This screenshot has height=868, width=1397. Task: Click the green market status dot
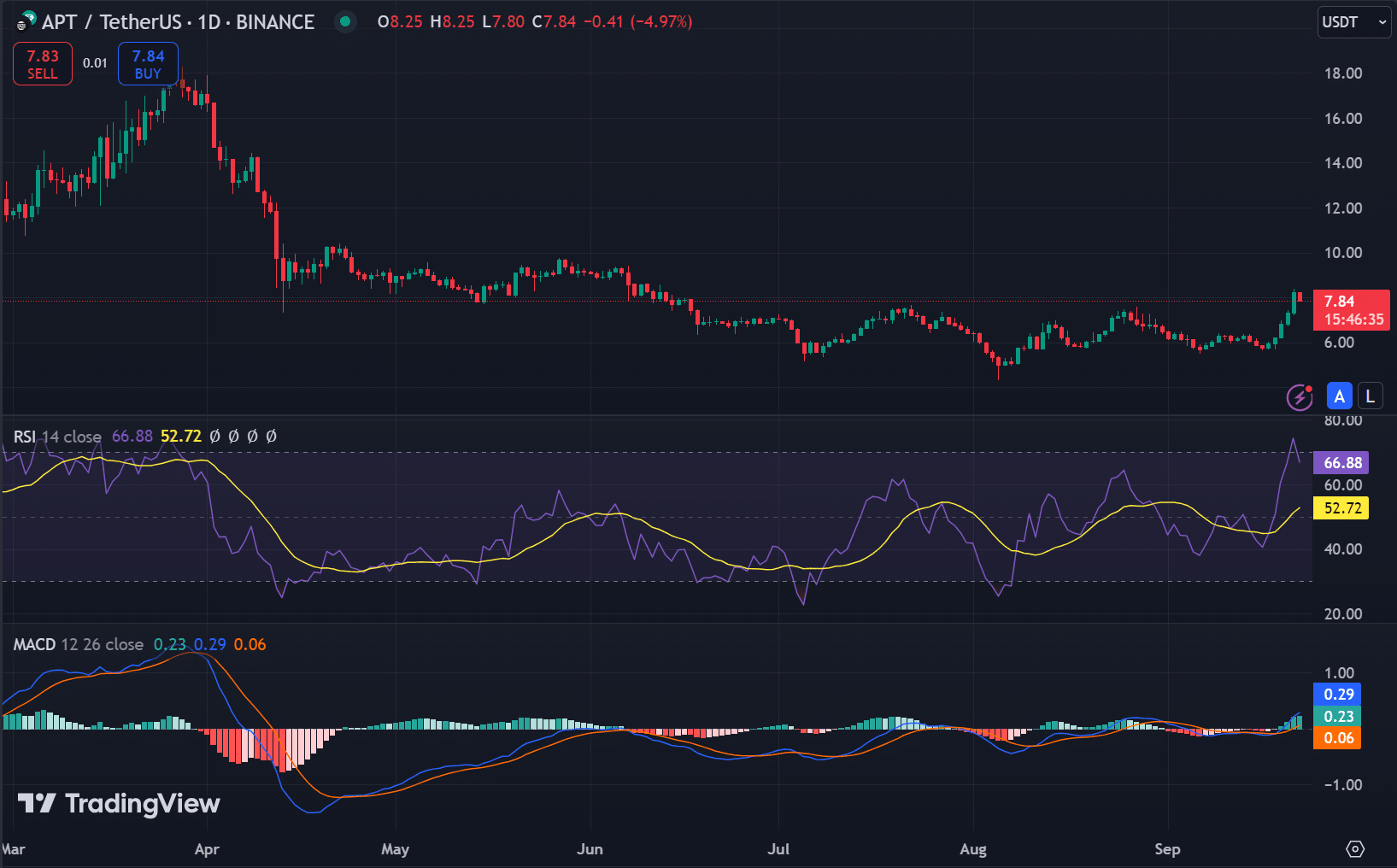click(345, 21)
